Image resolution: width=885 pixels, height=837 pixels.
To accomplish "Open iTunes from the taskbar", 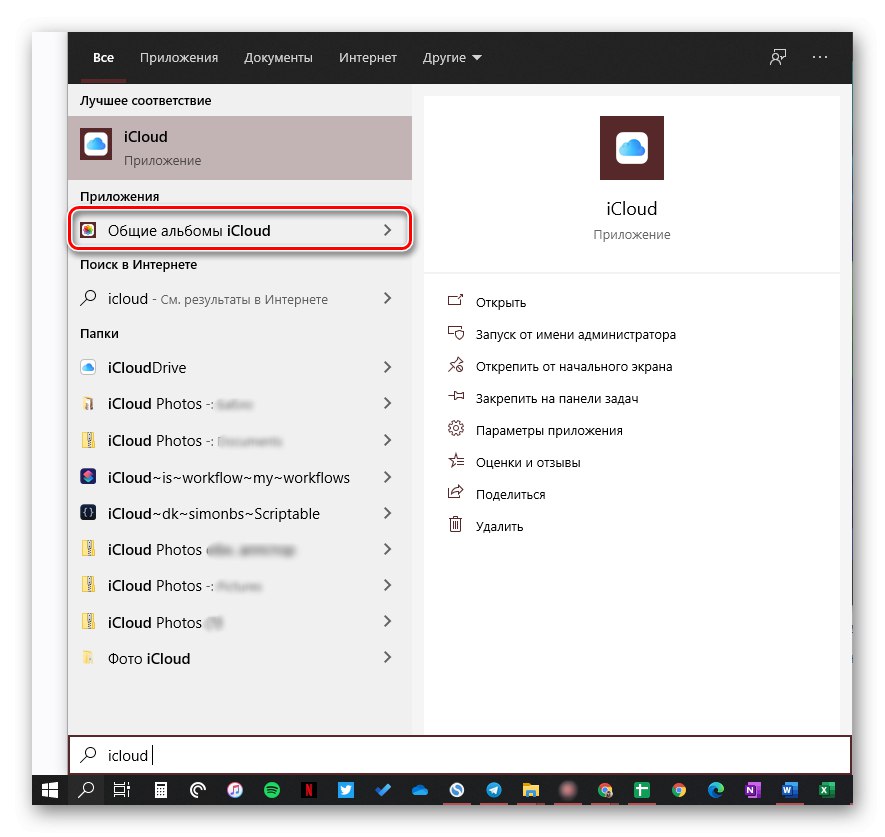I will coord(235,789).
